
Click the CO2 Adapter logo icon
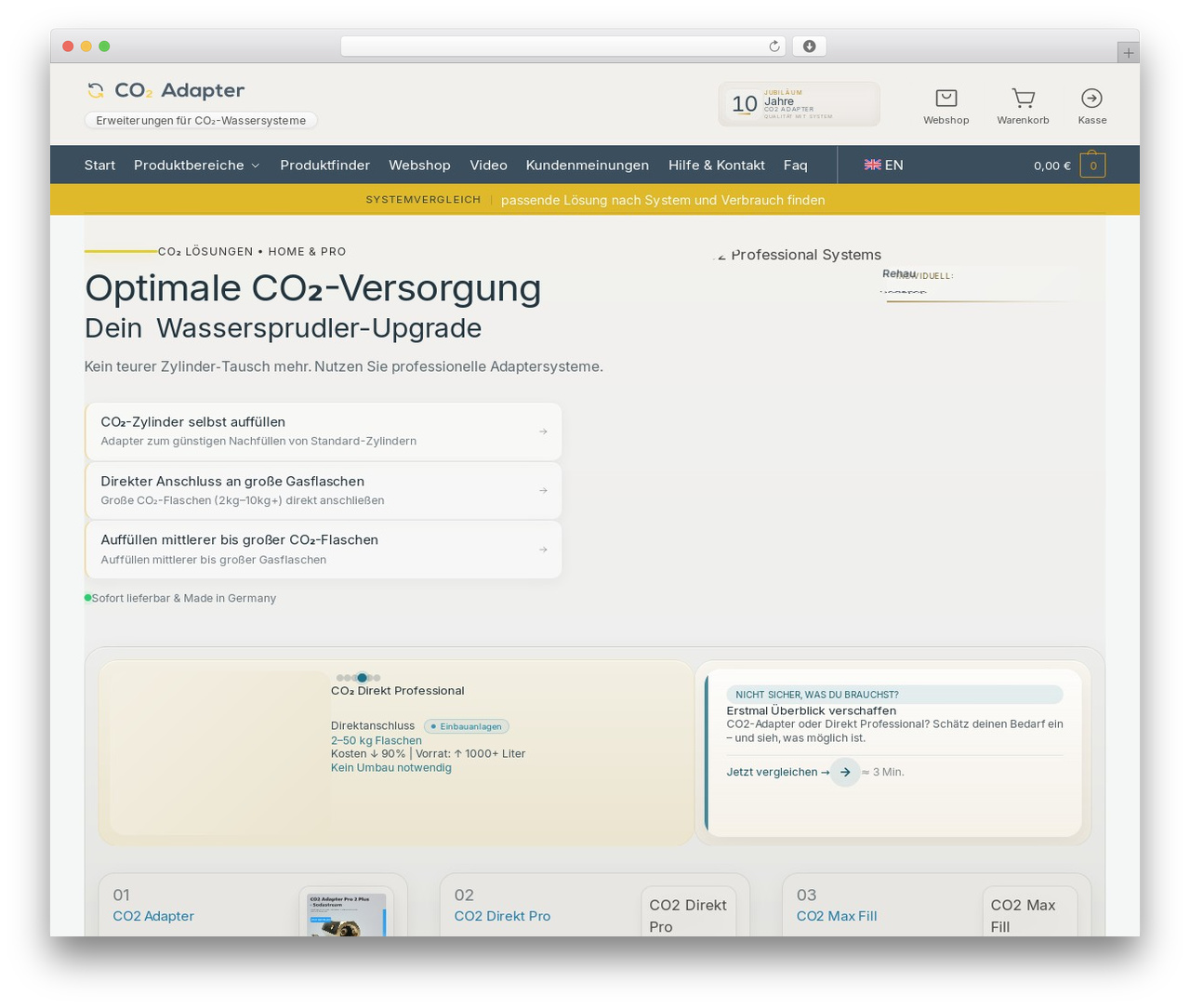click(x=95, y=90)
